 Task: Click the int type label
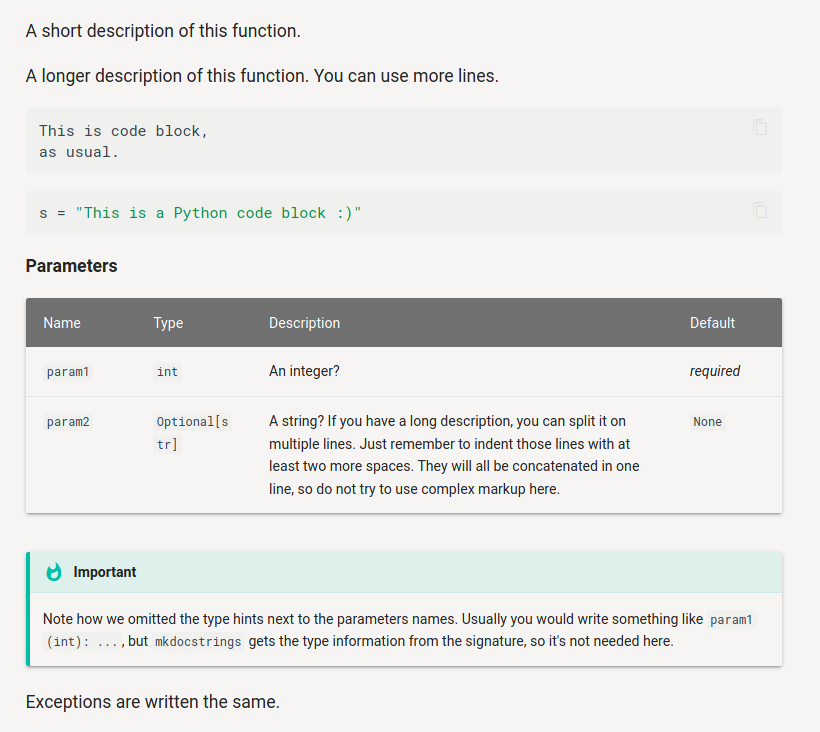point(167,372)
